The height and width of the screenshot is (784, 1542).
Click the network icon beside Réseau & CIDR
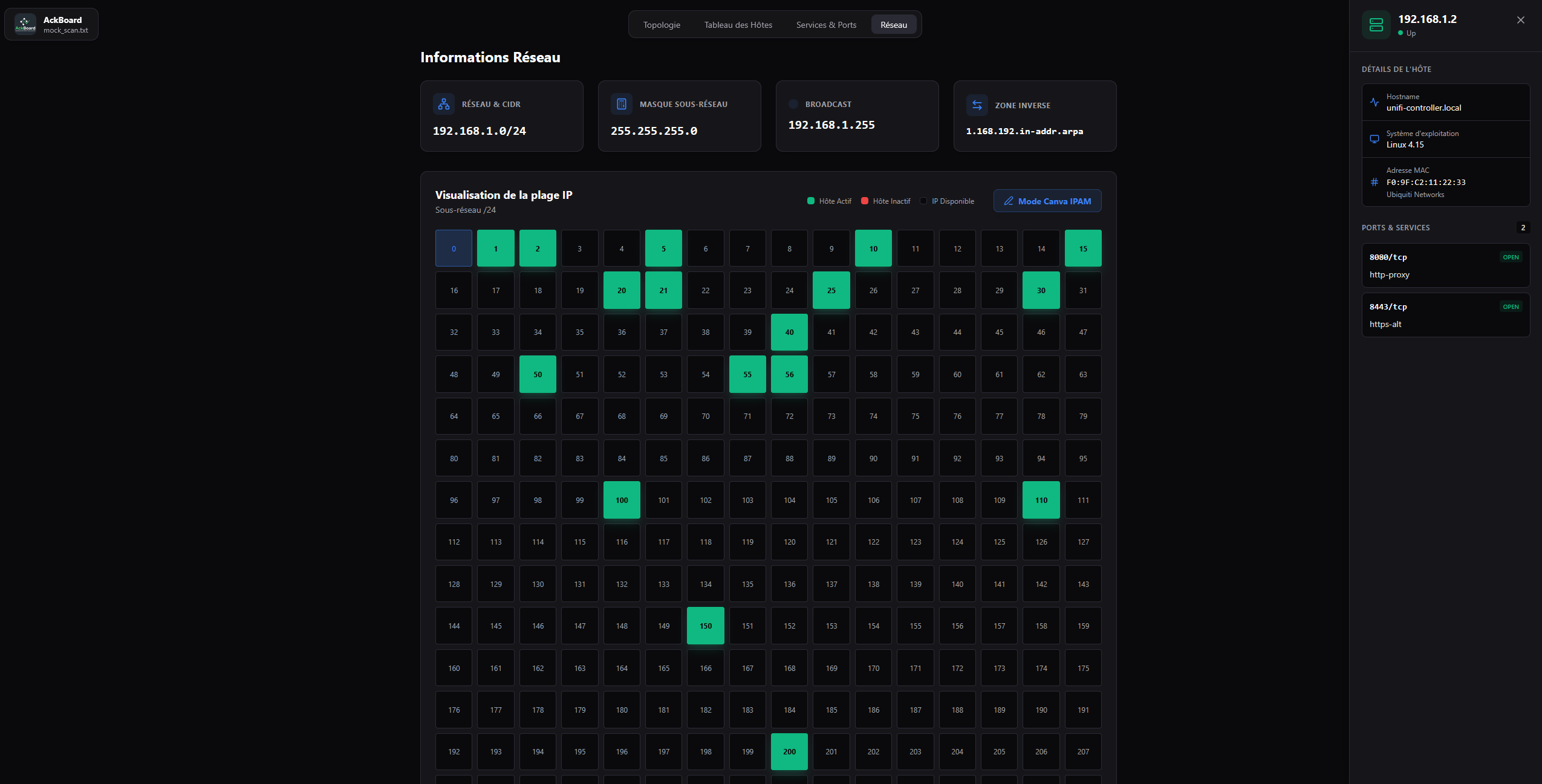point(444,104)
